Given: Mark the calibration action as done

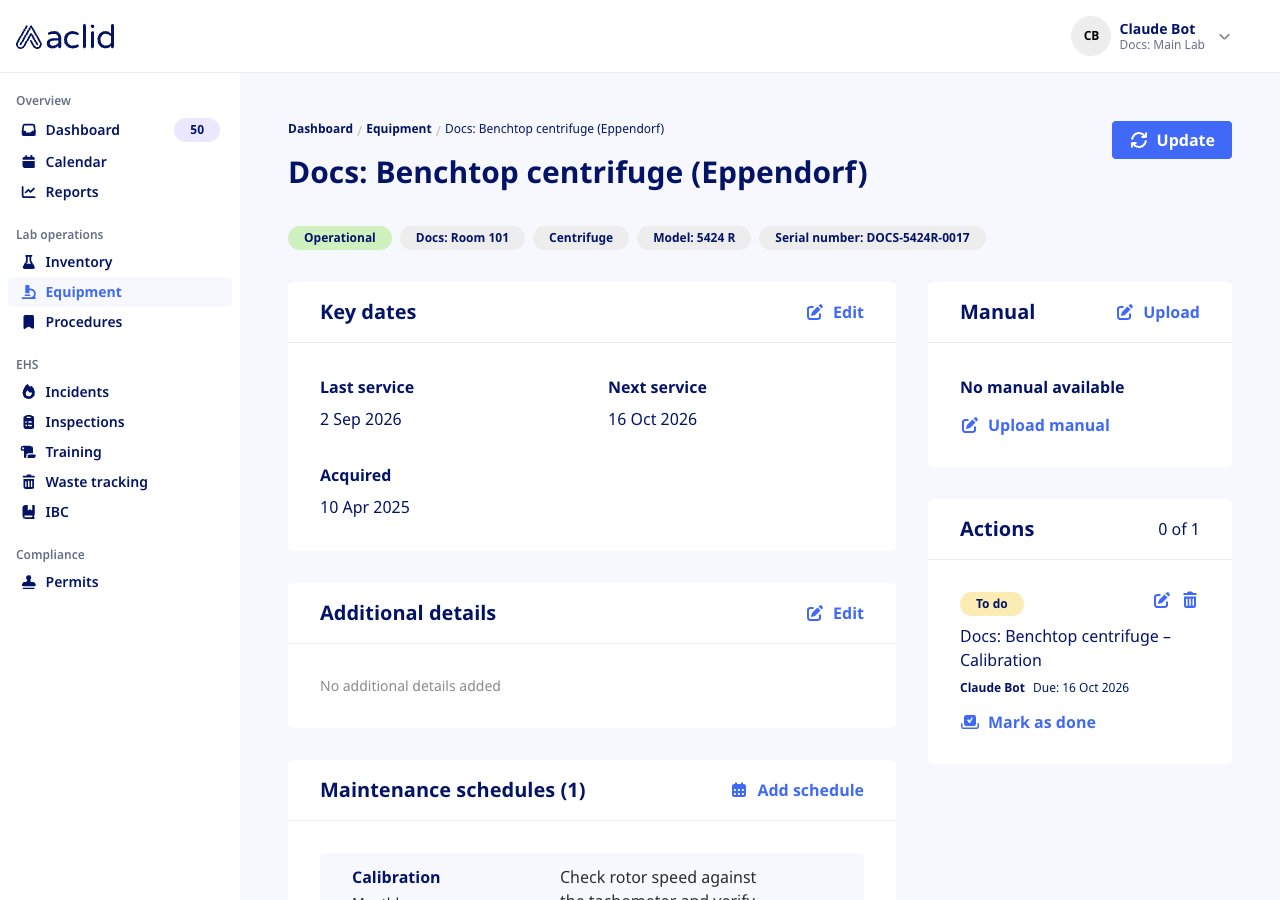Looking at the screenshot, I should [x=1028, y=722].
